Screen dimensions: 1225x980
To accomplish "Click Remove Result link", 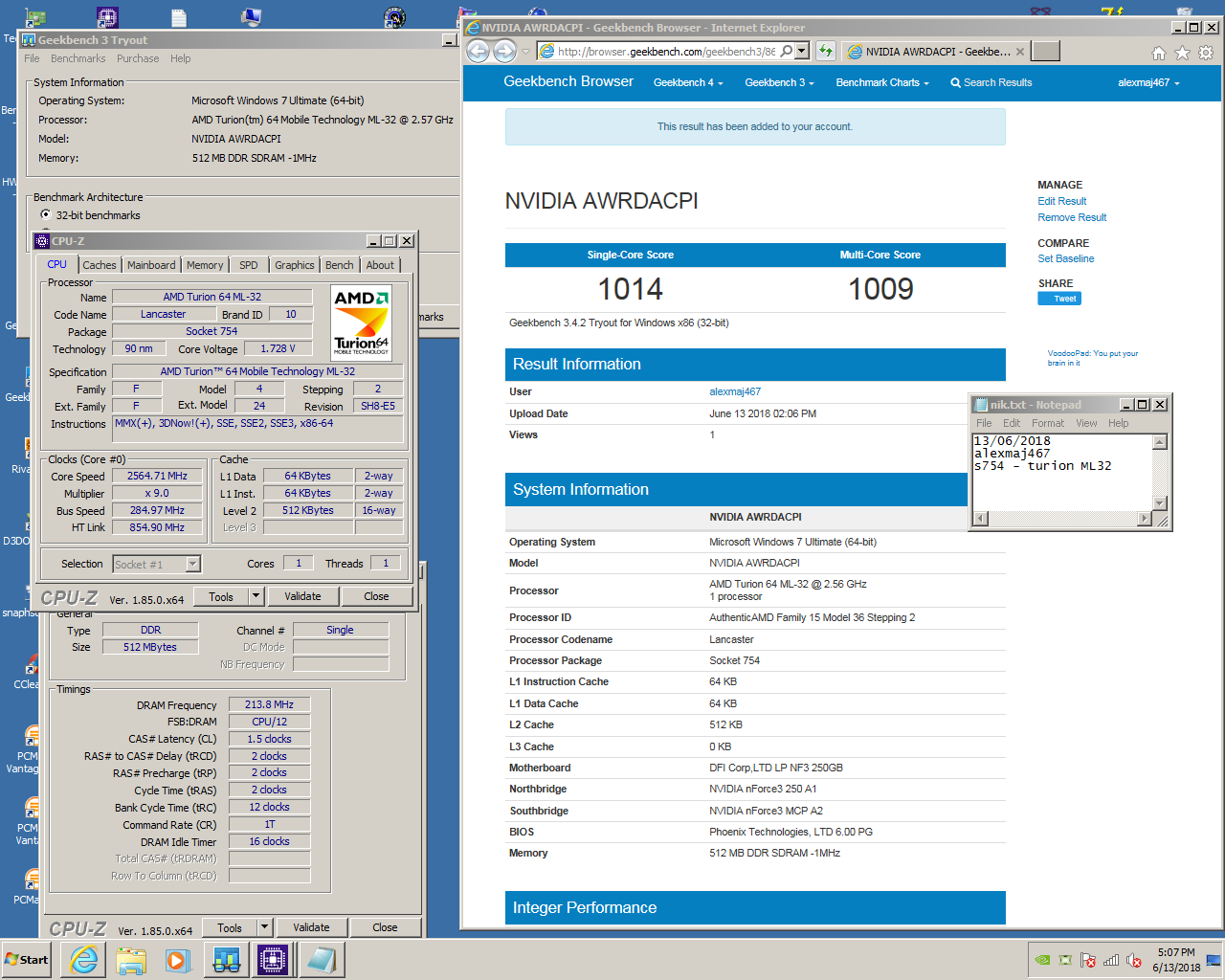I will click(1072, 217).
